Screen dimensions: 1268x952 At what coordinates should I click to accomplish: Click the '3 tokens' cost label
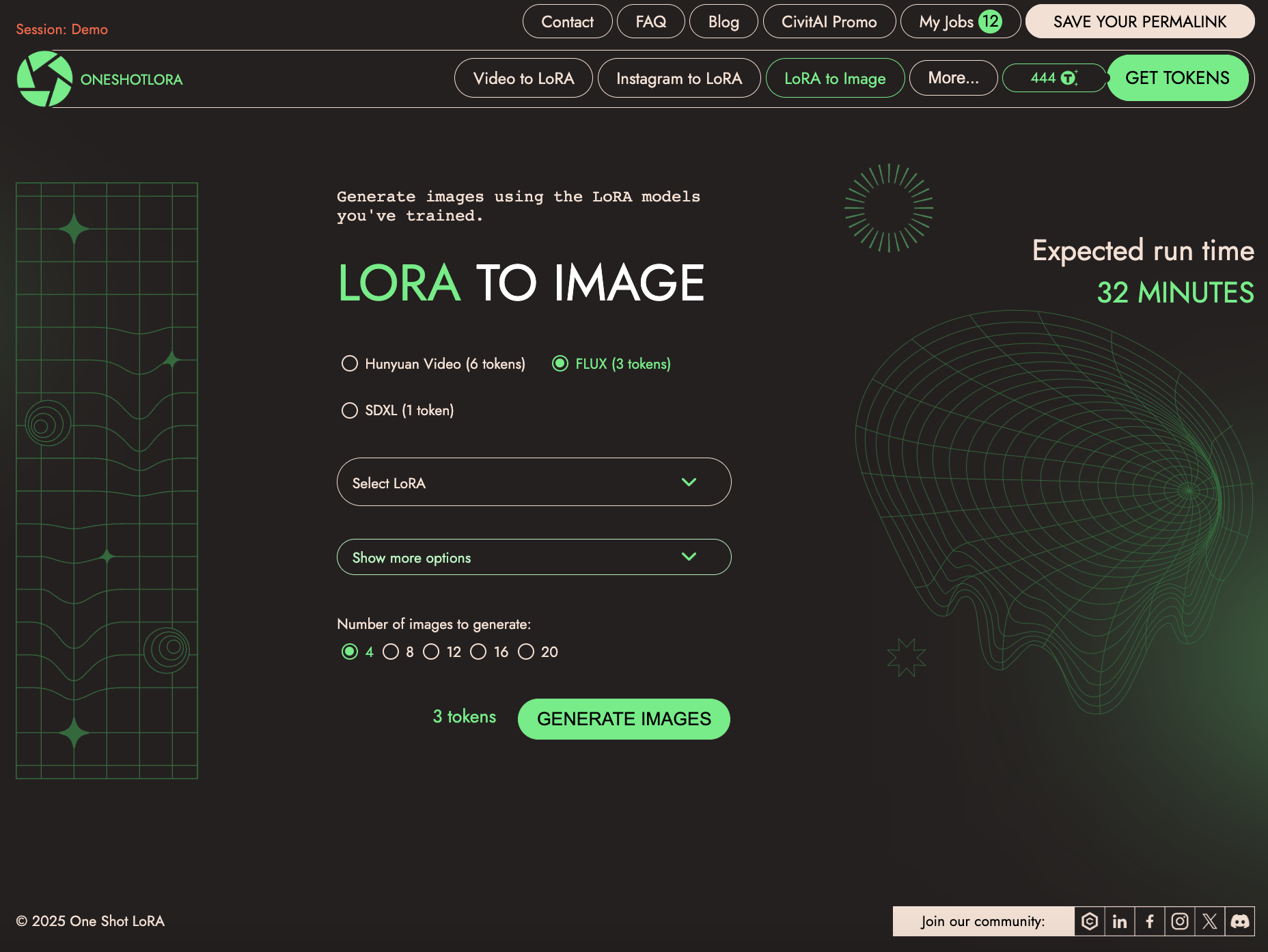465,716
